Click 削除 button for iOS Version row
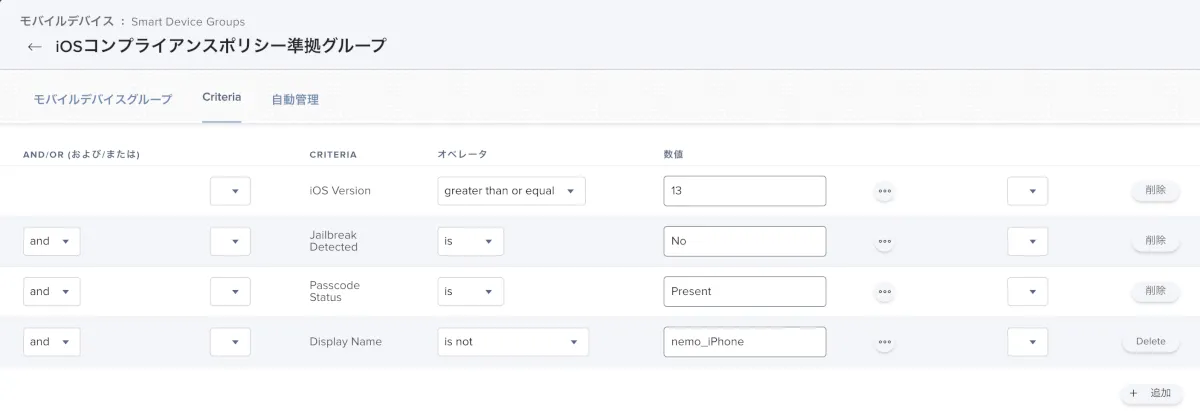This screenshot has width=1200, height=411. coord(1155,190)
